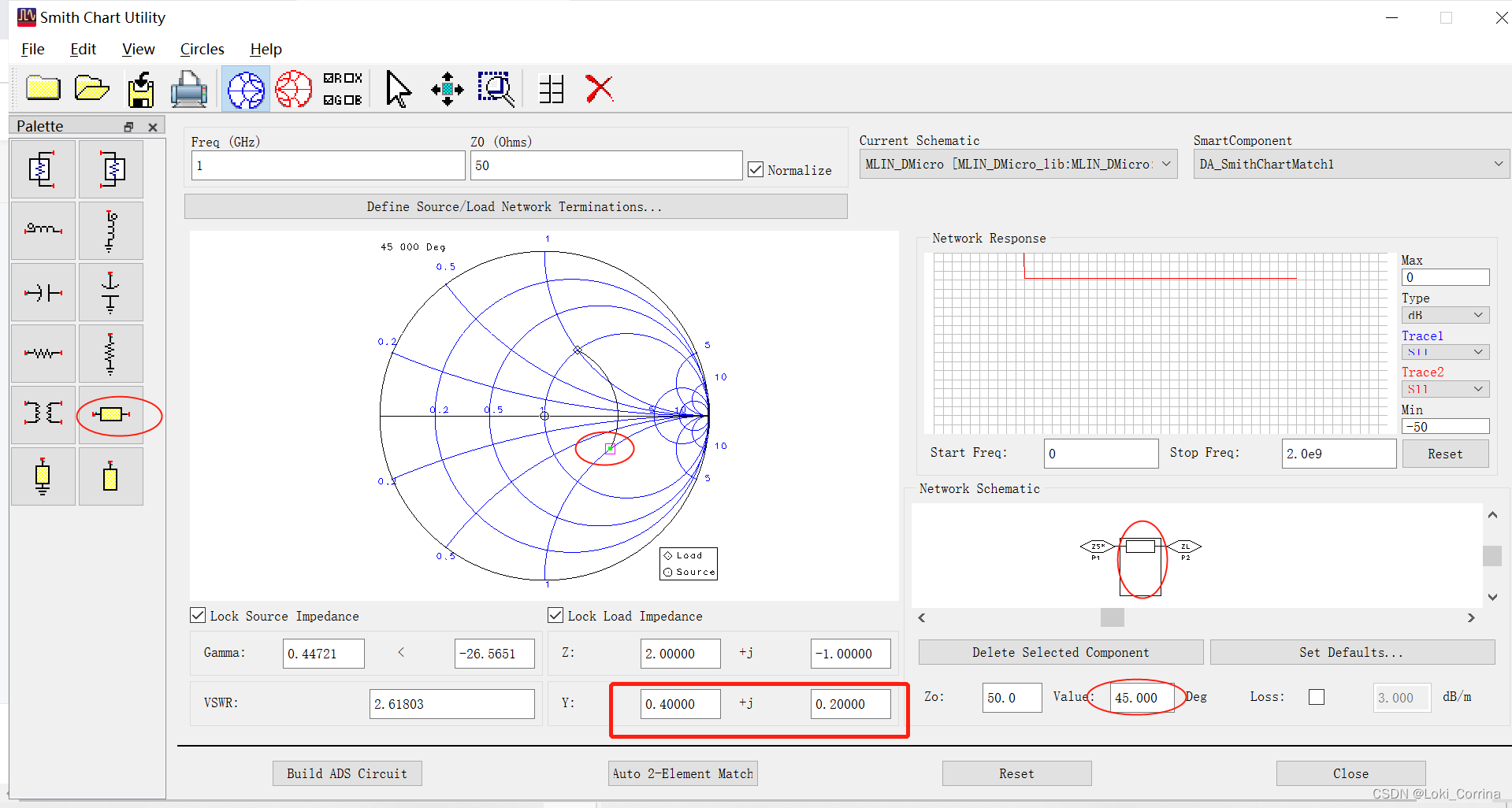The image size is (1512, 808).
Task: Open the Help menu
Action: click(x=266, y=49)
